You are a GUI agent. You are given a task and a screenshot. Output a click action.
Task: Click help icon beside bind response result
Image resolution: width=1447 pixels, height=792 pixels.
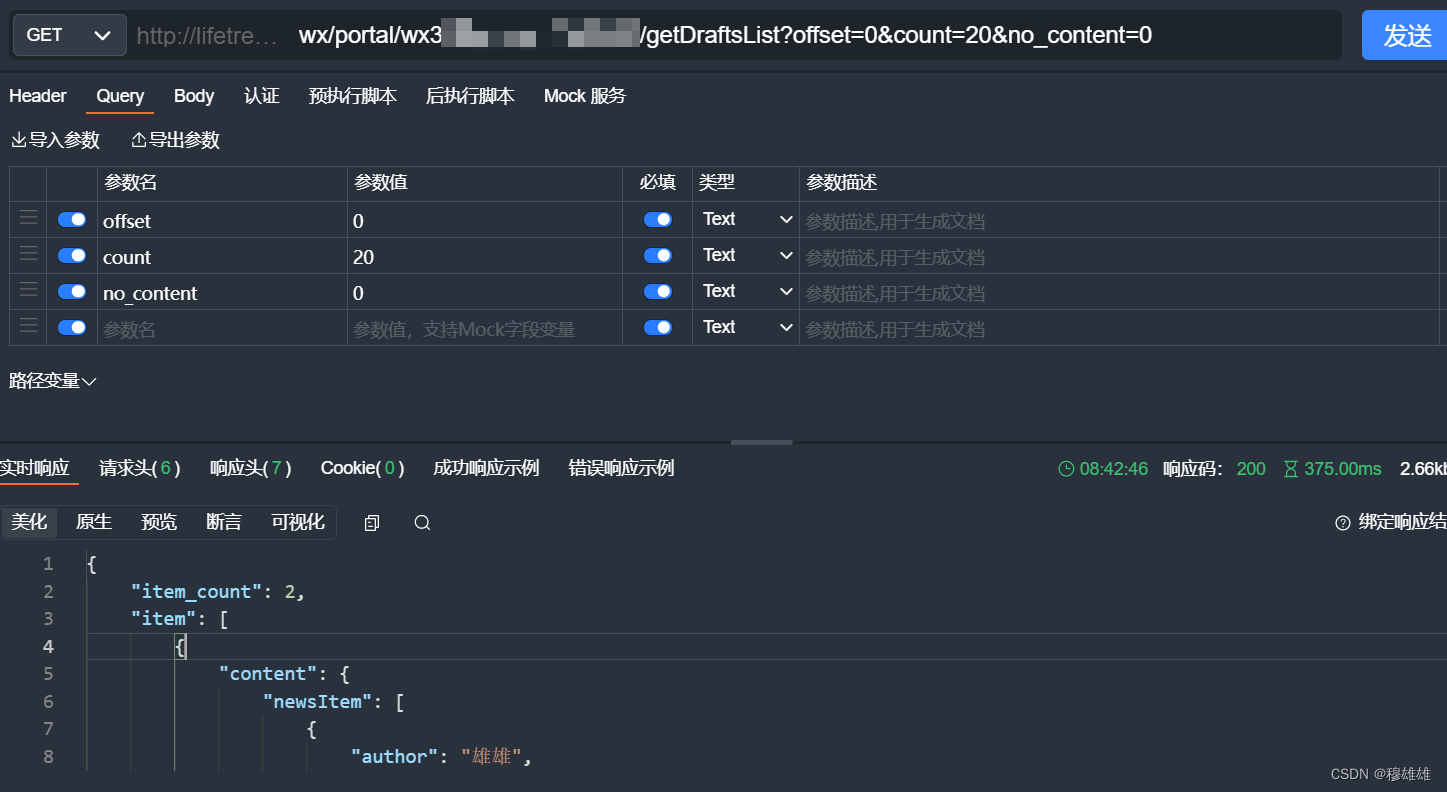coord(1343,523)
